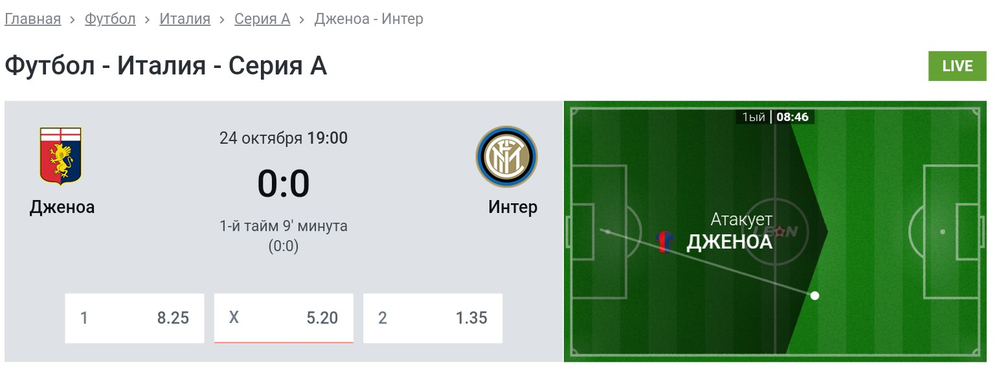Select odds 8.25 for outcome 1
The height and width of the screenshot is (380, 999).
point(134,318)
